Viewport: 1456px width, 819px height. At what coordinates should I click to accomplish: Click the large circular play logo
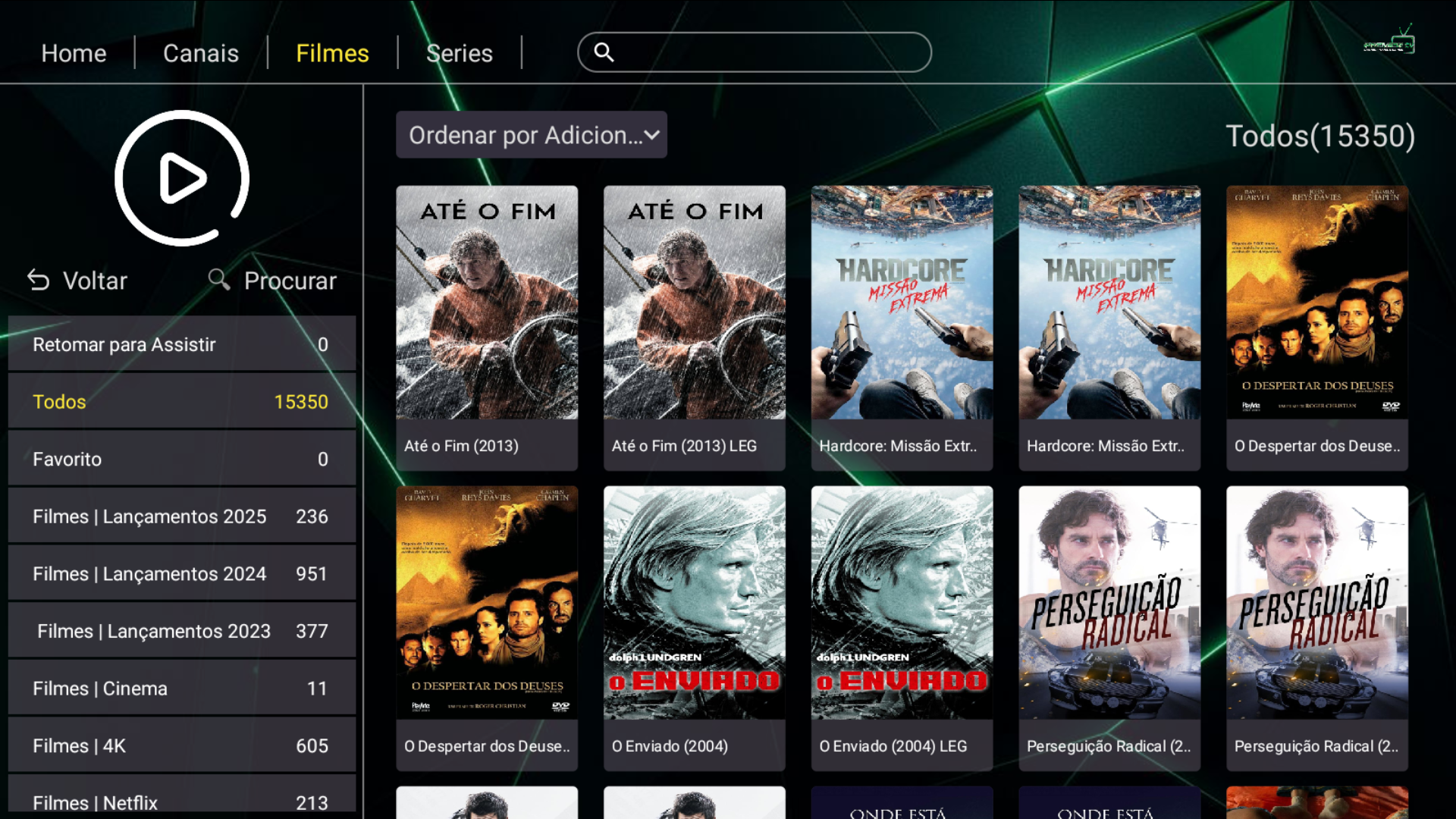point(182,178)
